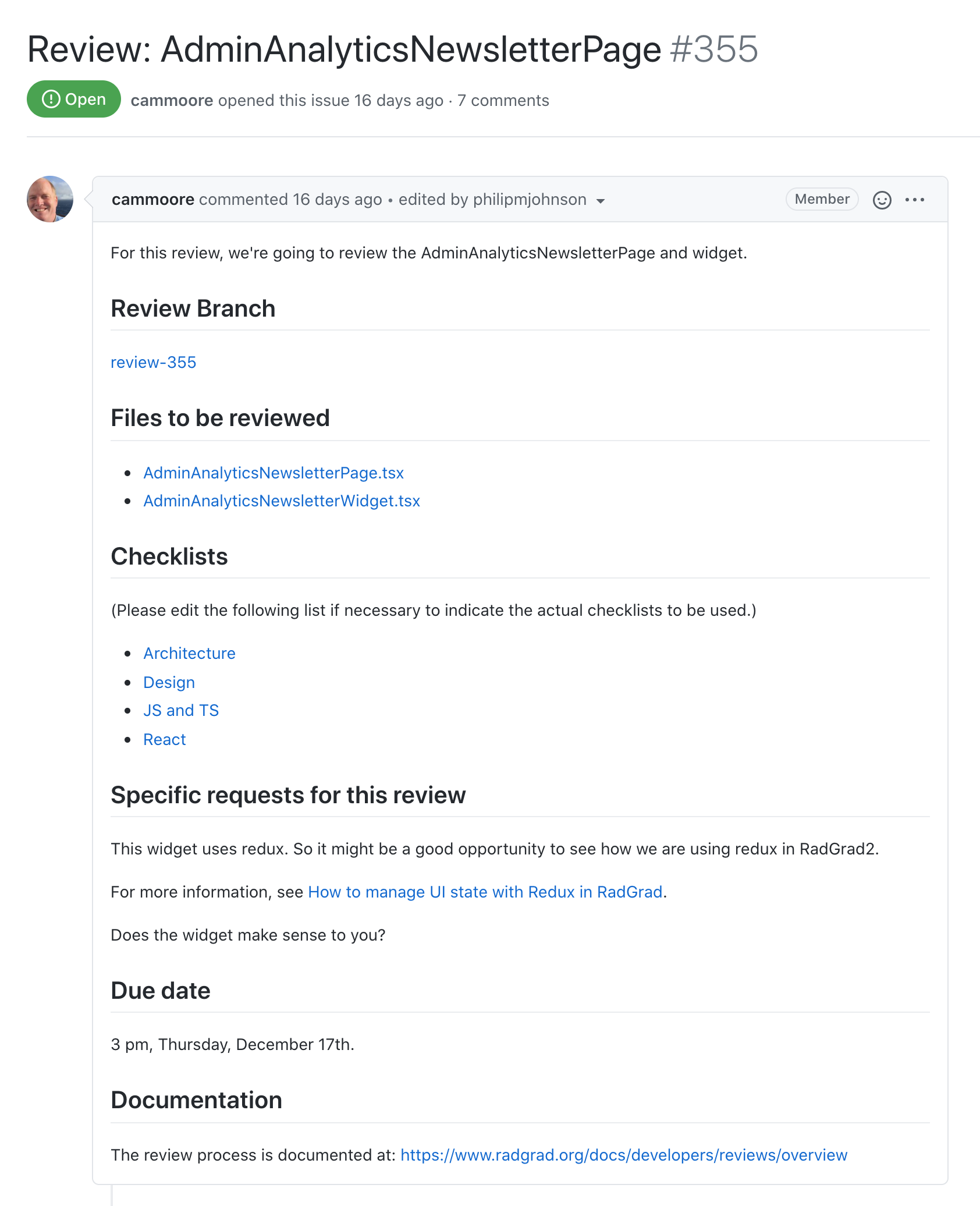This screenshot has height=1206, width=980.
Task: Expand the edited by philipmjohnson dropdown arrow
Action: pos(601,201)
